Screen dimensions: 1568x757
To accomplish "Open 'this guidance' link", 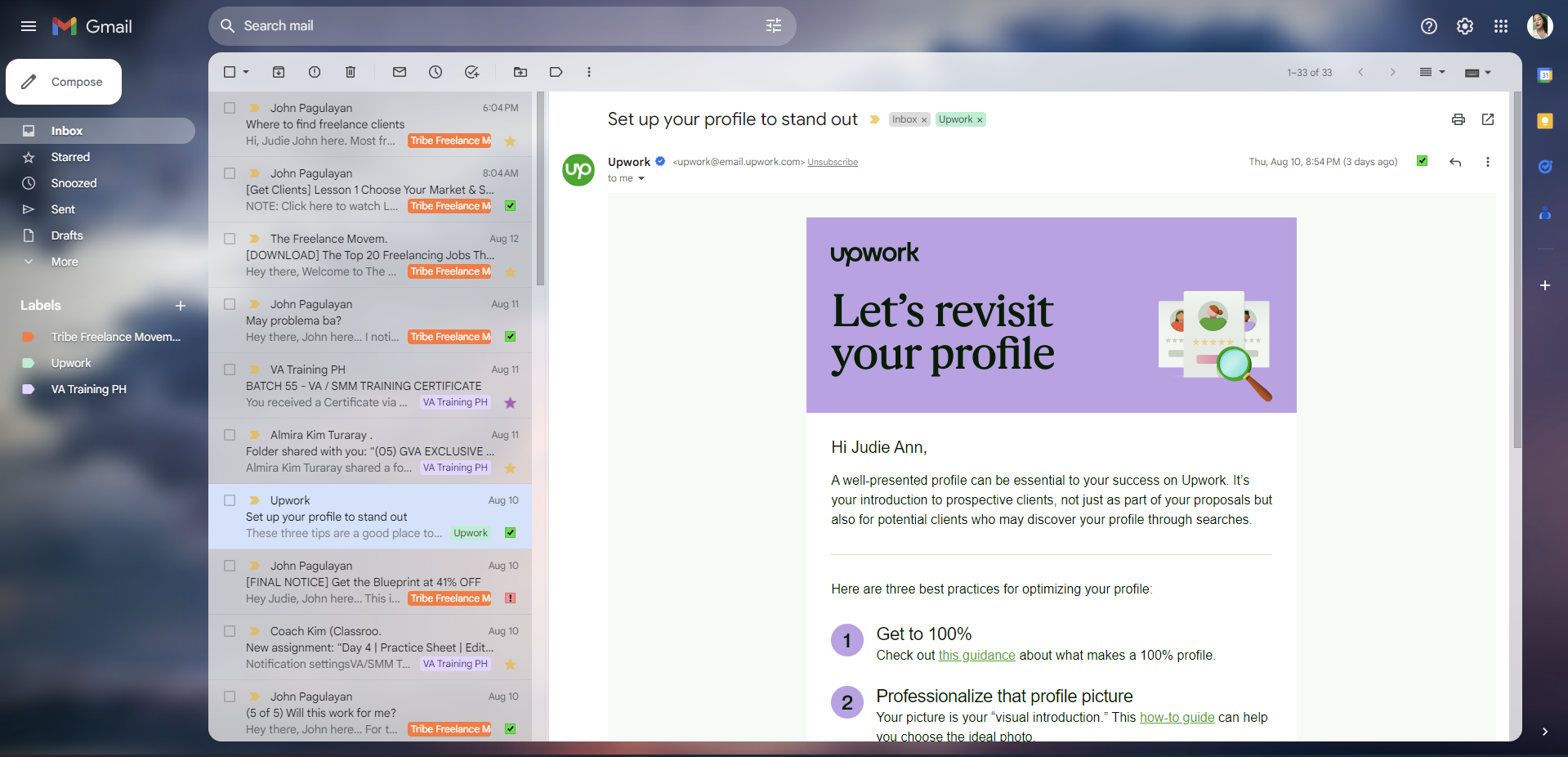I will click(976, 656).
